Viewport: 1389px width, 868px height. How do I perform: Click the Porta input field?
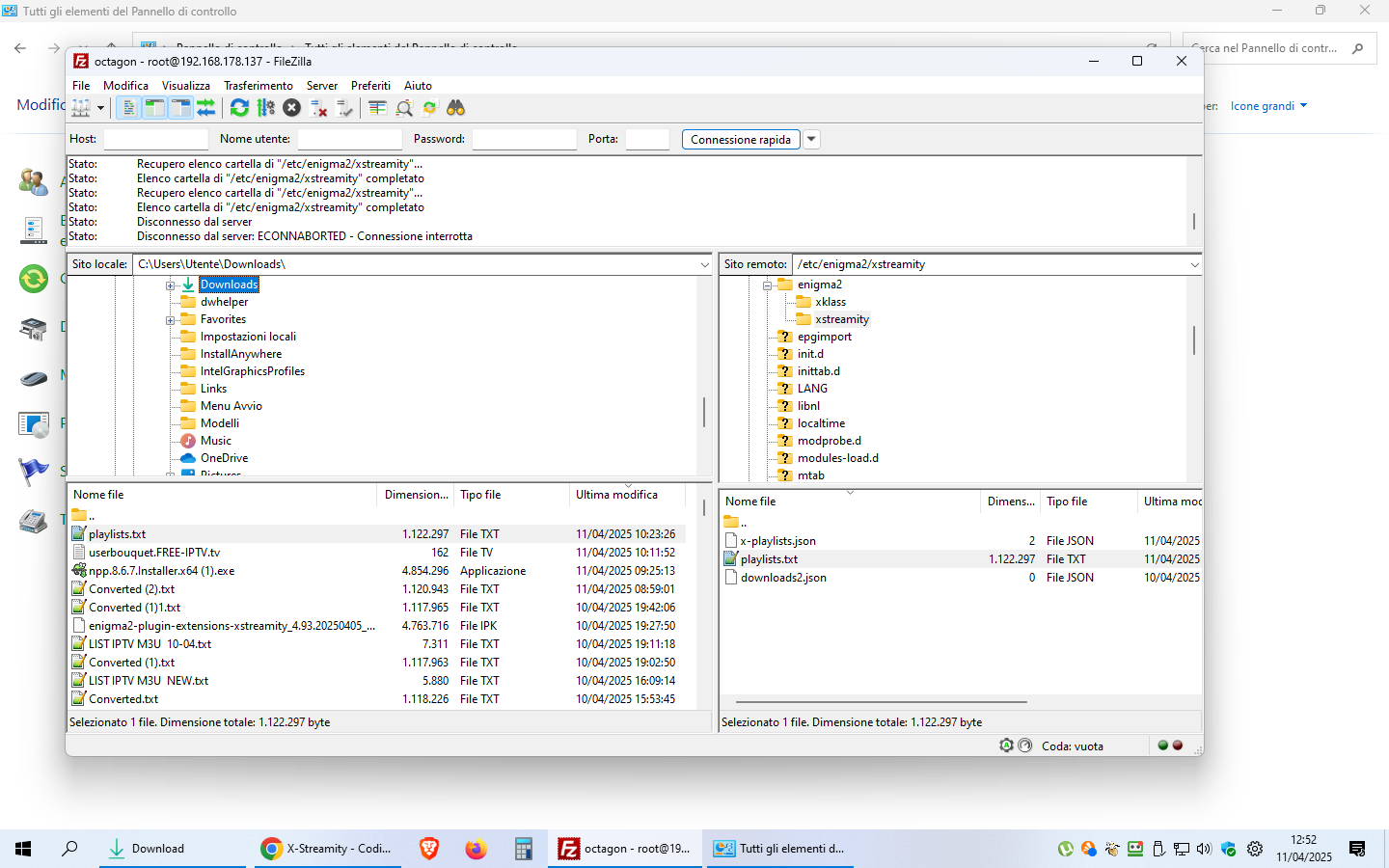click(x=647, y=139)
